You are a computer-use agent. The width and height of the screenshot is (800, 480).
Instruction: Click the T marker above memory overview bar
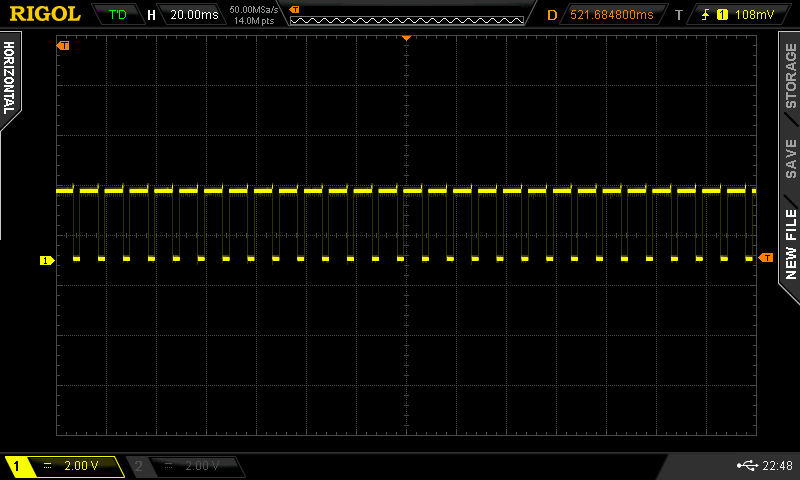click(x=294, y=9)
